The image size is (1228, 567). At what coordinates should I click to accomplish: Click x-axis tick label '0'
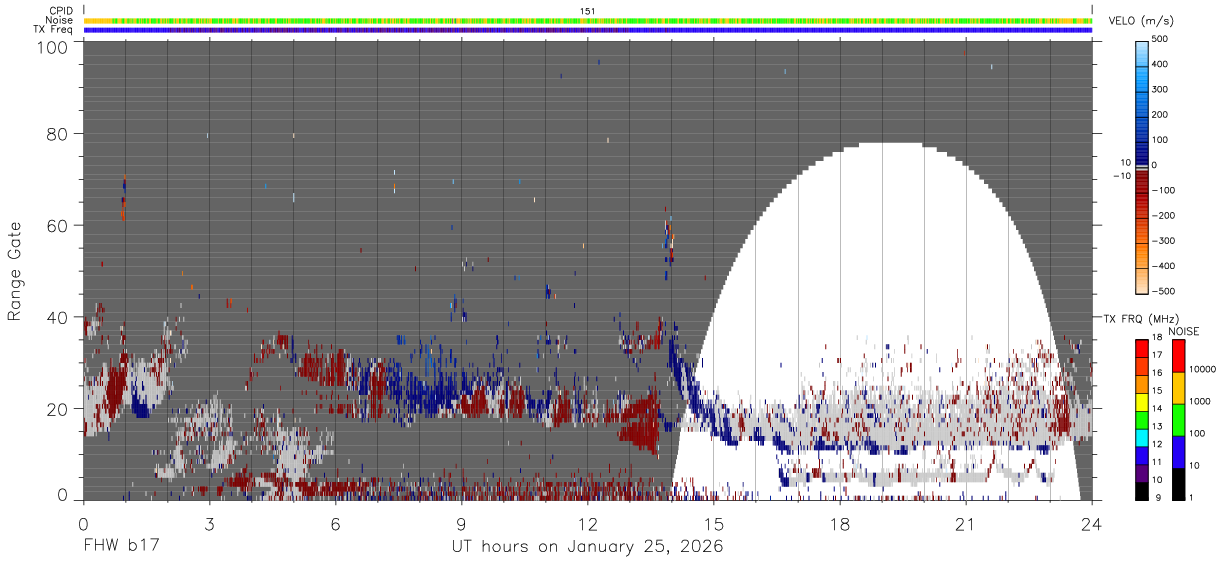83,524
